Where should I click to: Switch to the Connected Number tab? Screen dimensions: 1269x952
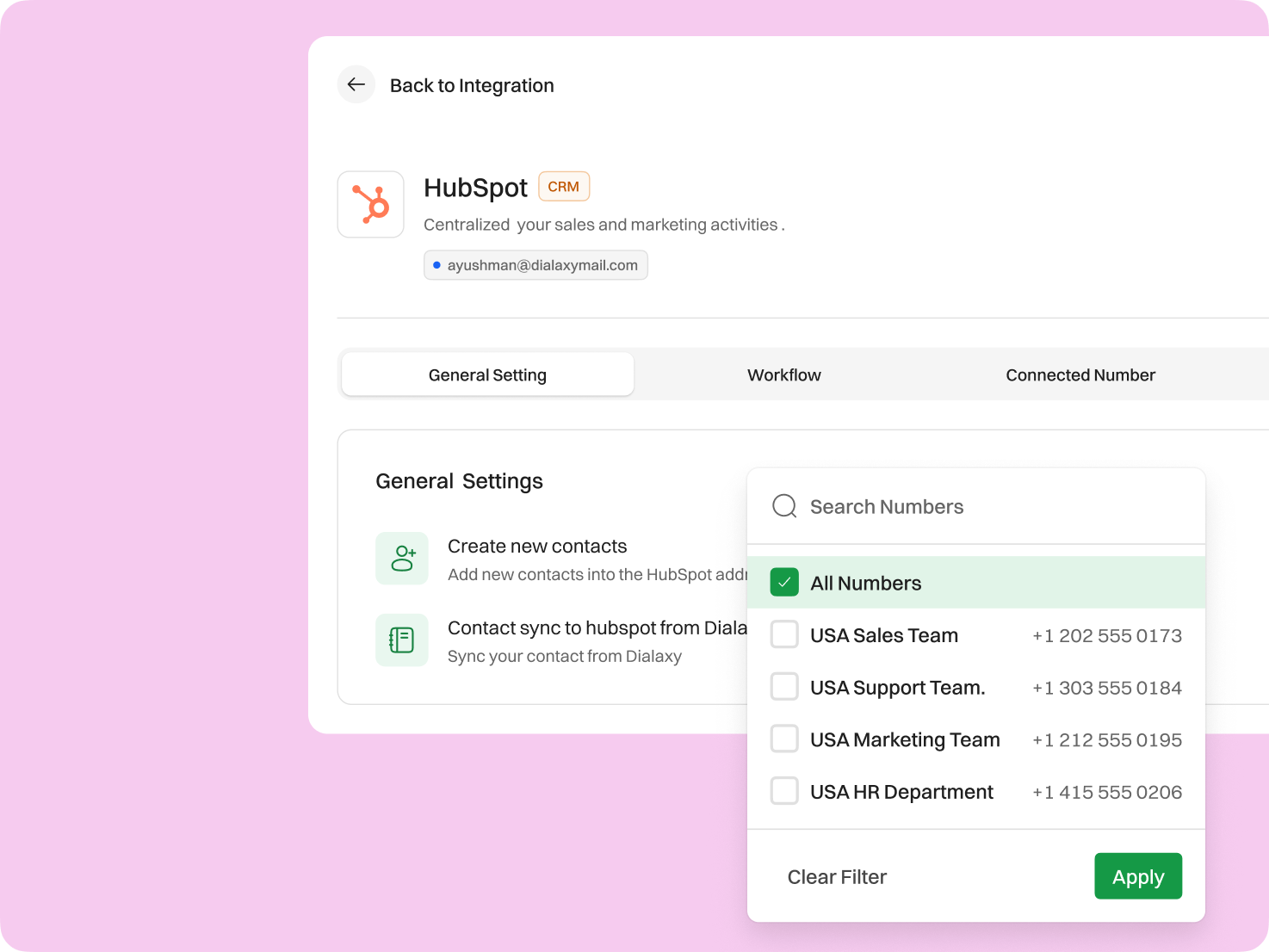coord(1080,374)
